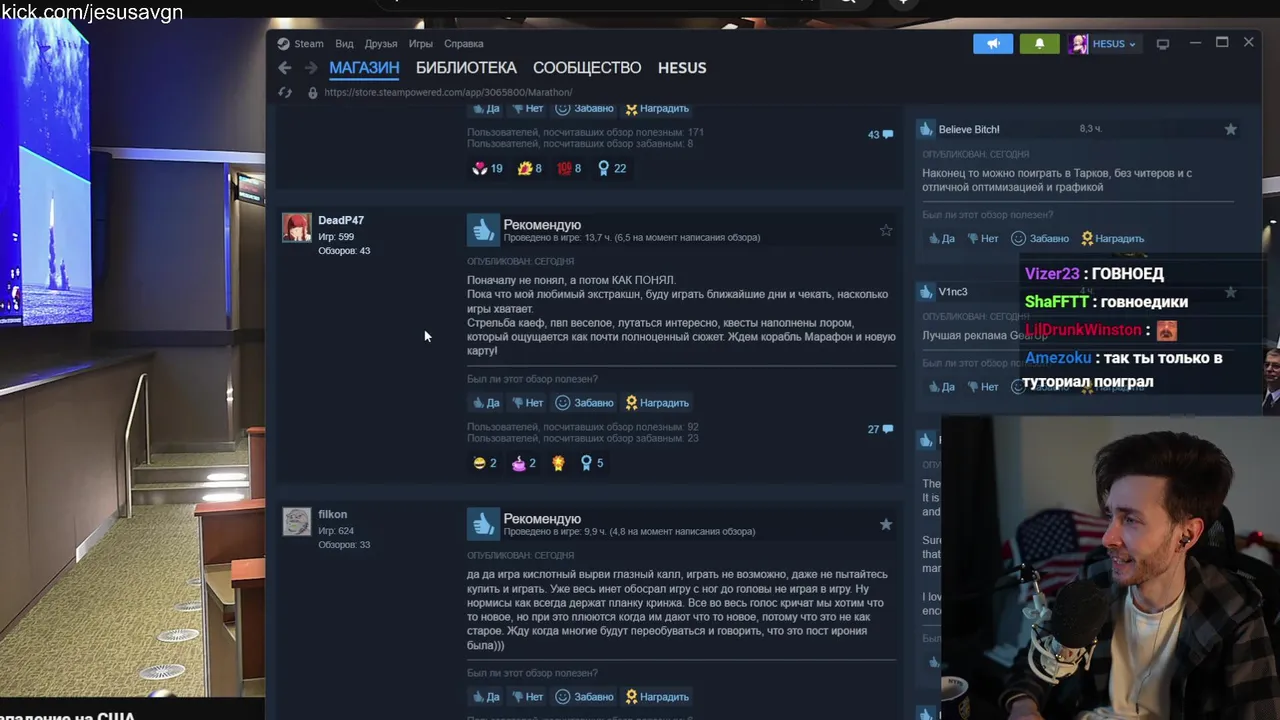Mark DeadP47's review unhelpful with Нет
1280x720 pixels.
pyautogui.click(x=528, y=403)
